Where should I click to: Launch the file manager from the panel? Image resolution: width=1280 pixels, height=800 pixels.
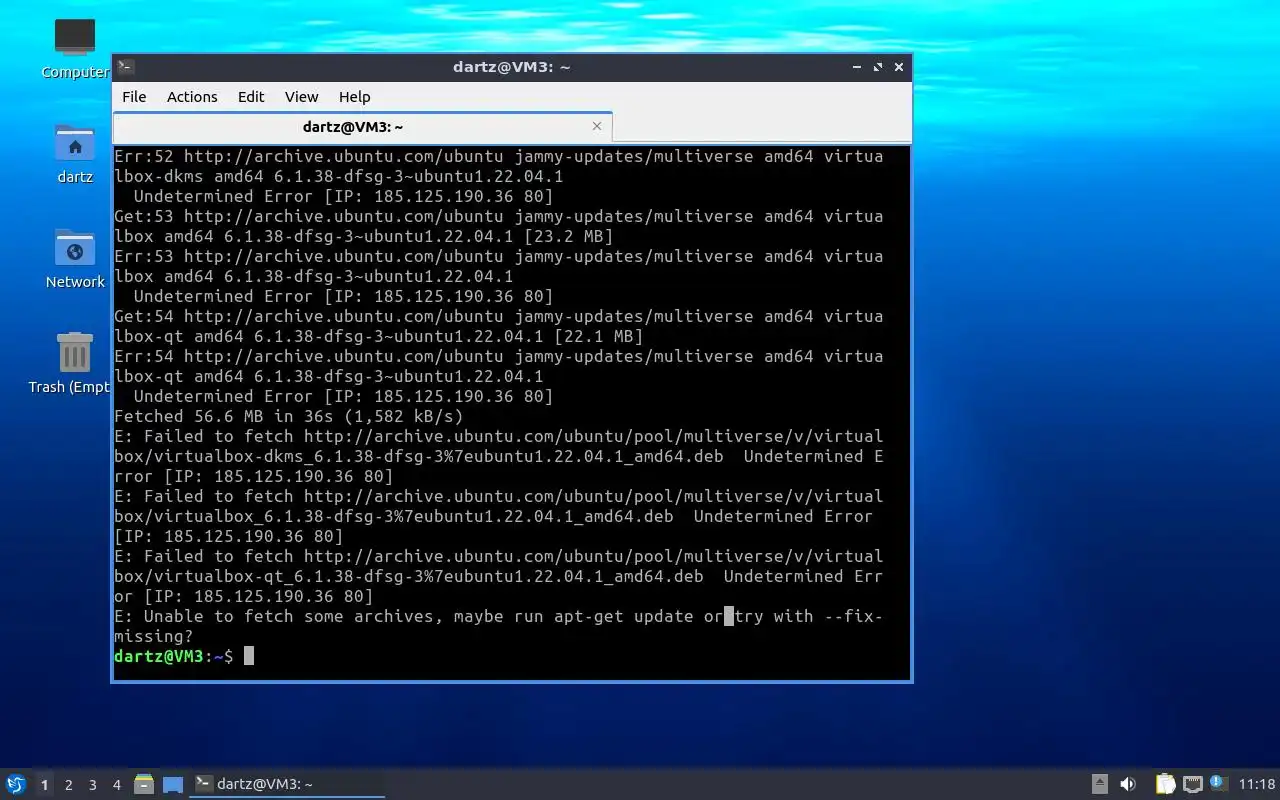coord(144,784)
